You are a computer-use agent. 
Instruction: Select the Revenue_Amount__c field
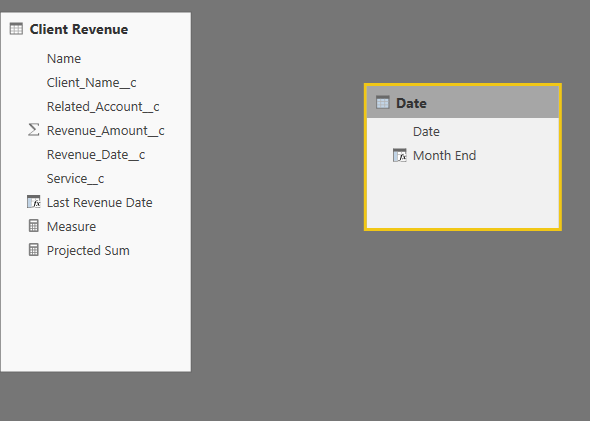(x=105, y=131)
